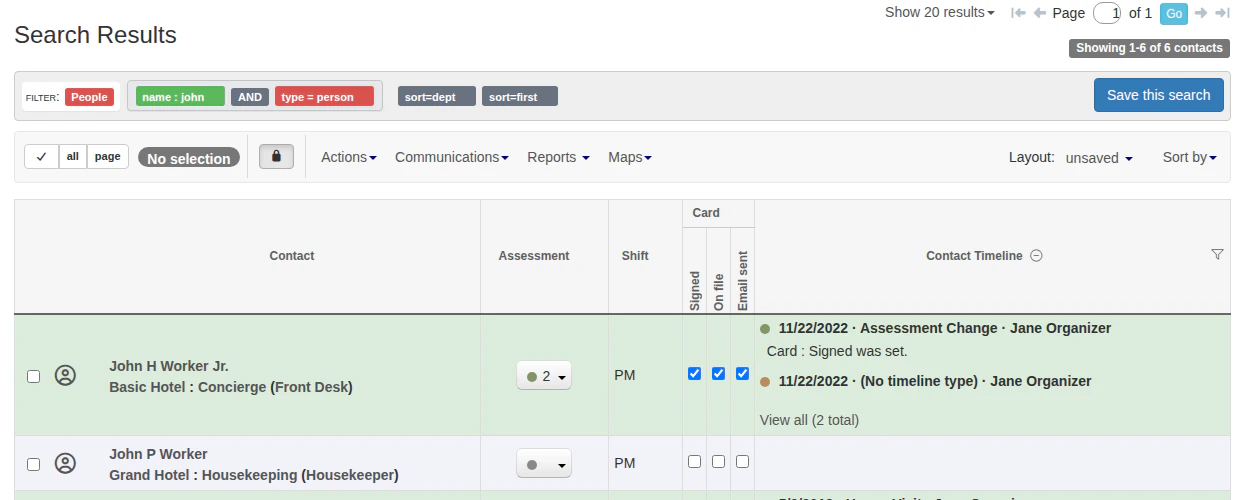Uncheck Signed card for John H Worker Jr.

coord(694,374)
